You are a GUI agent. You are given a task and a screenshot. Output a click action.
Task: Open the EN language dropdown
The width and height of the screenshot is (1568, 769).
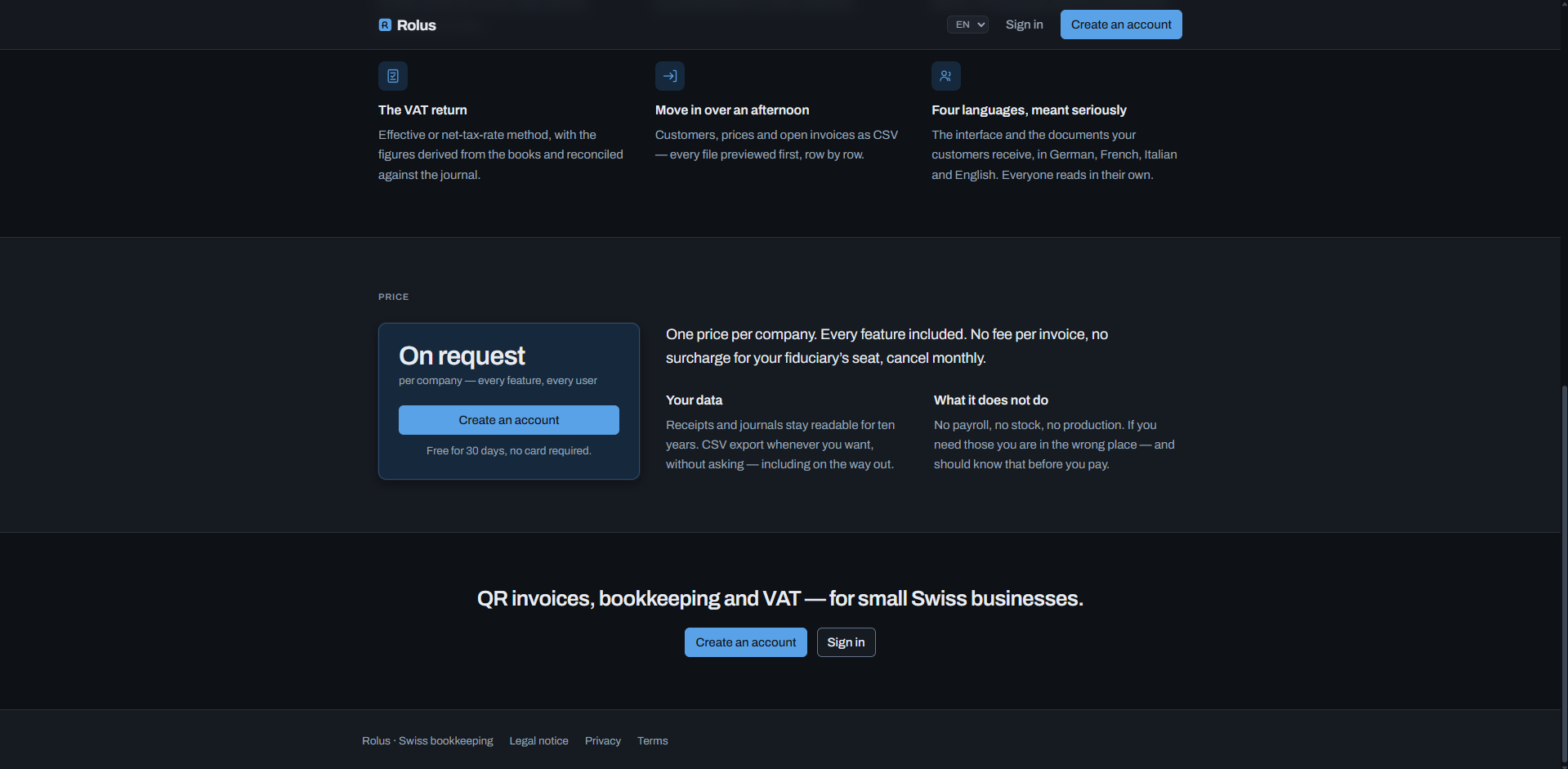[x=968, y=25]
